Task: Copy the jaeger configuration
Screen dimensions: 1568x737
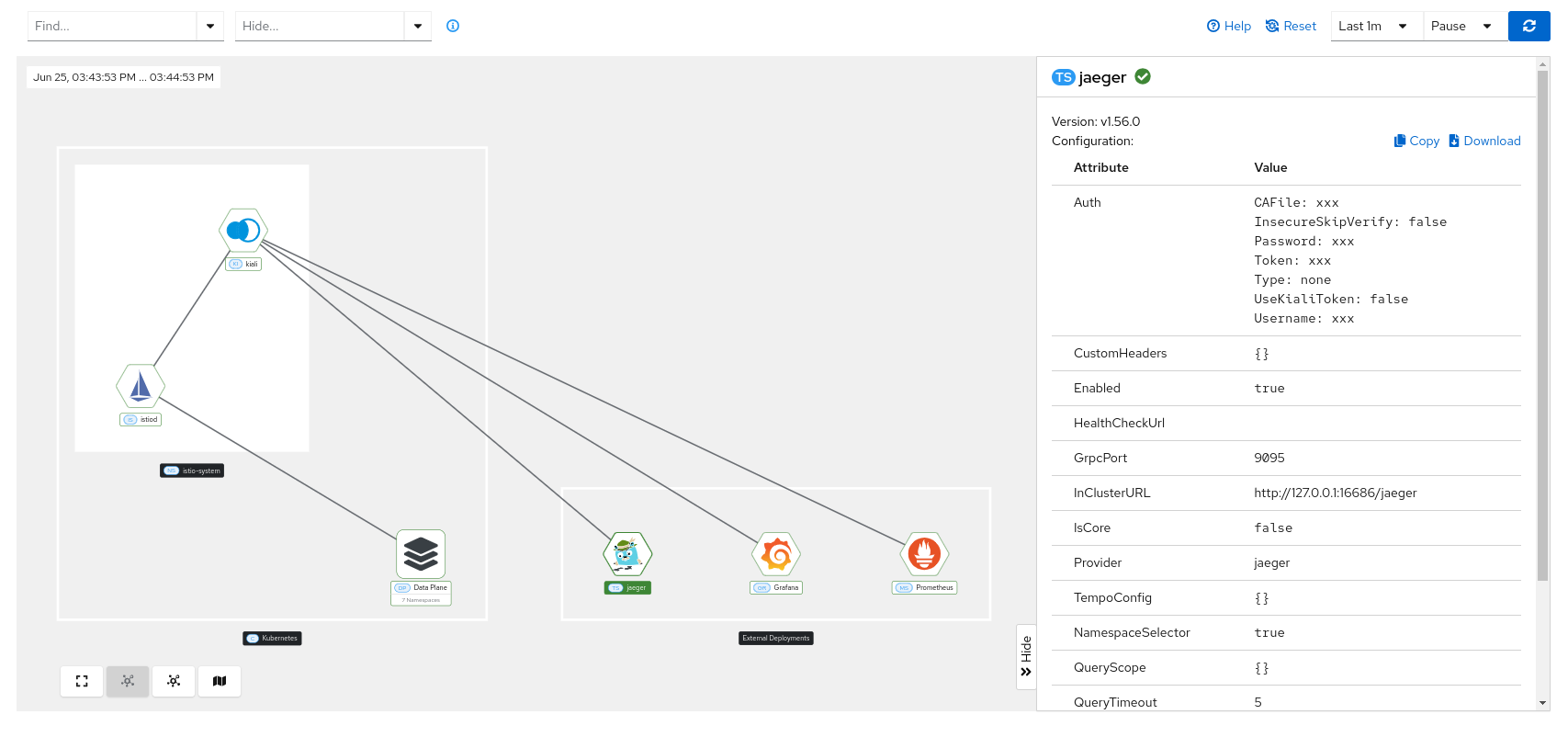Action: click(x=1416, y=141)
